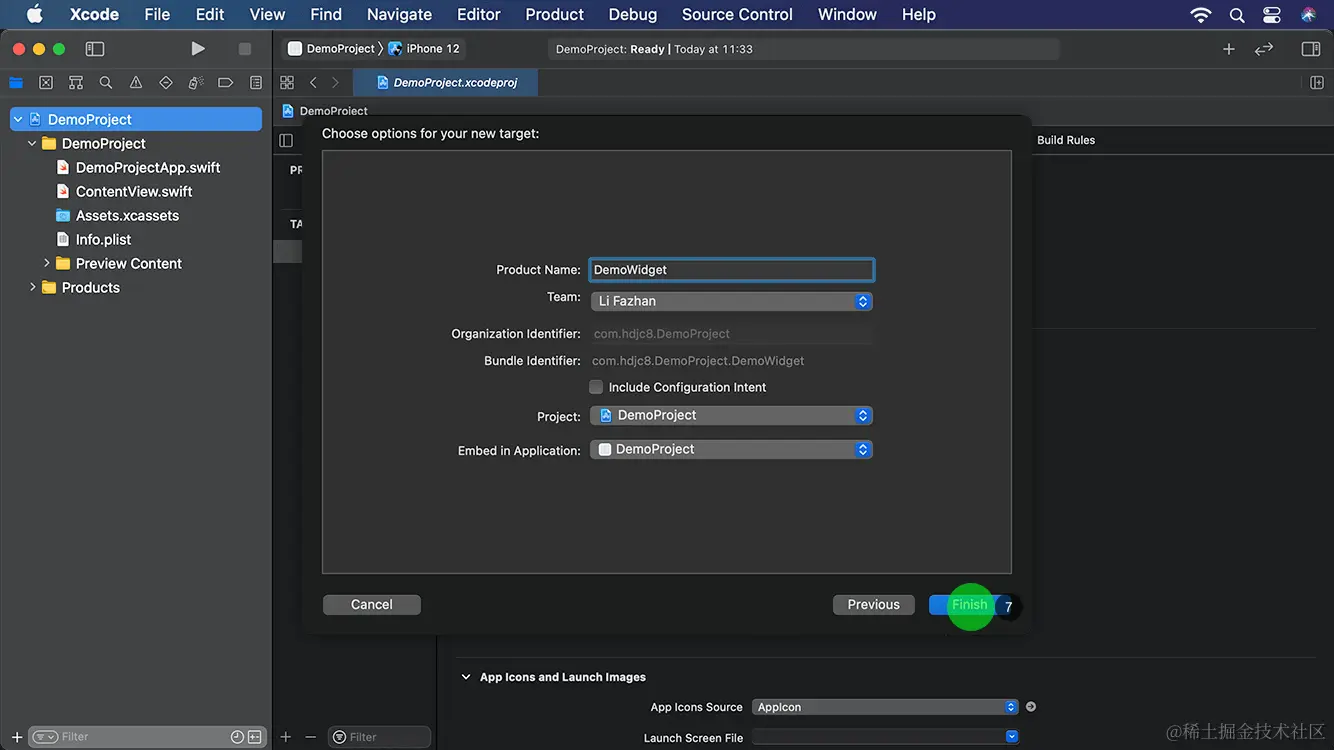1334x750 pixels.
Task: Open the File menu
Action: [x=157, y=15]
